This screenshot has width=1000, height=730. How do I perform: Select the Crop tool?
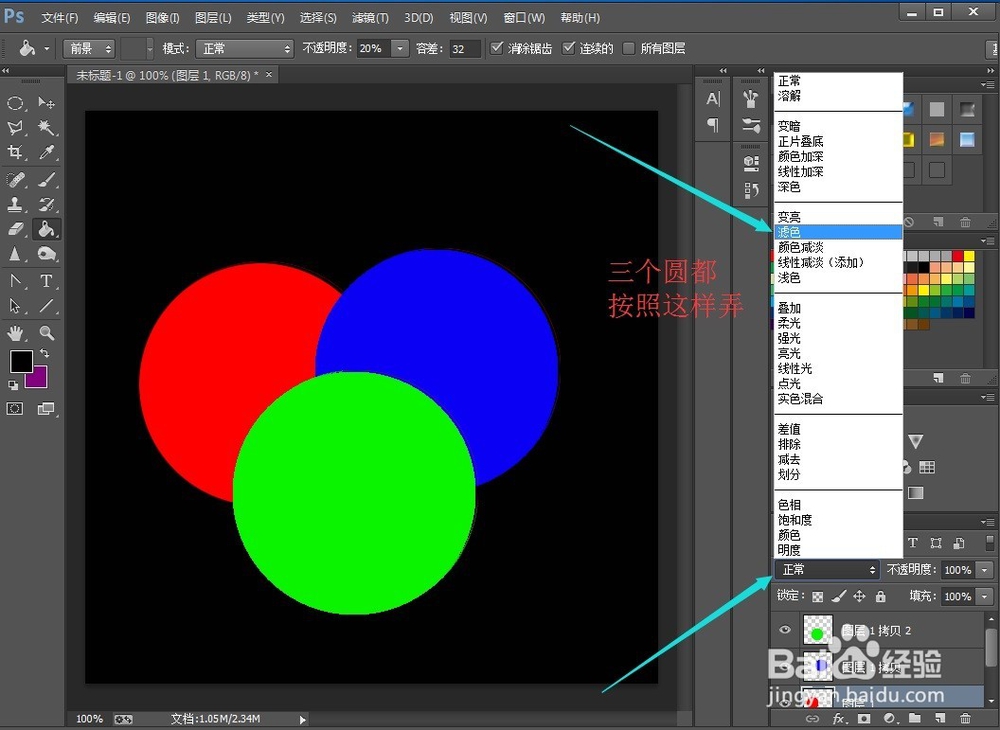tap(15, 152)
